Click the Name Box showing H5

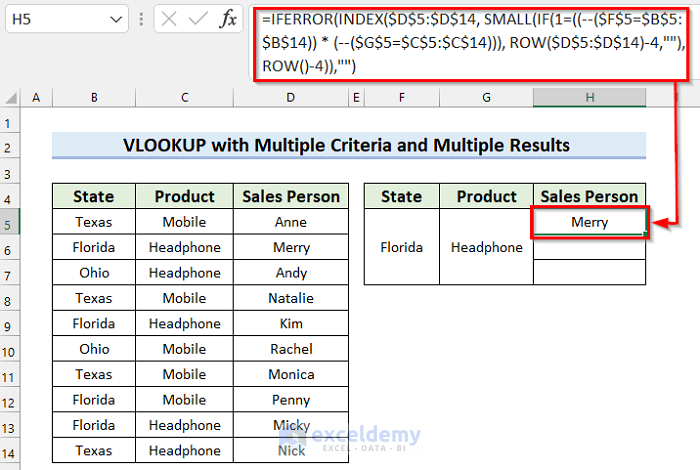point(67,19)
